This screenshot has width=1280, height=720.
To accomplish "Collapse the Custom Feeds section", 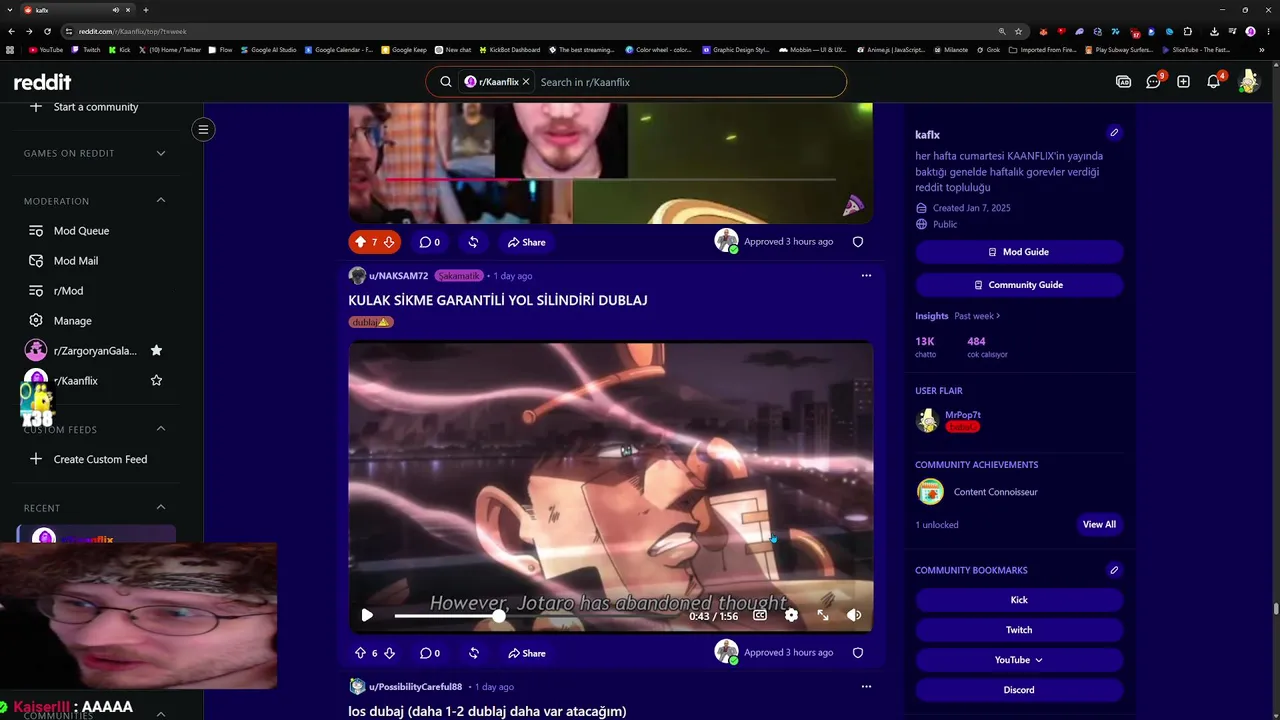I will pos(161,429).
